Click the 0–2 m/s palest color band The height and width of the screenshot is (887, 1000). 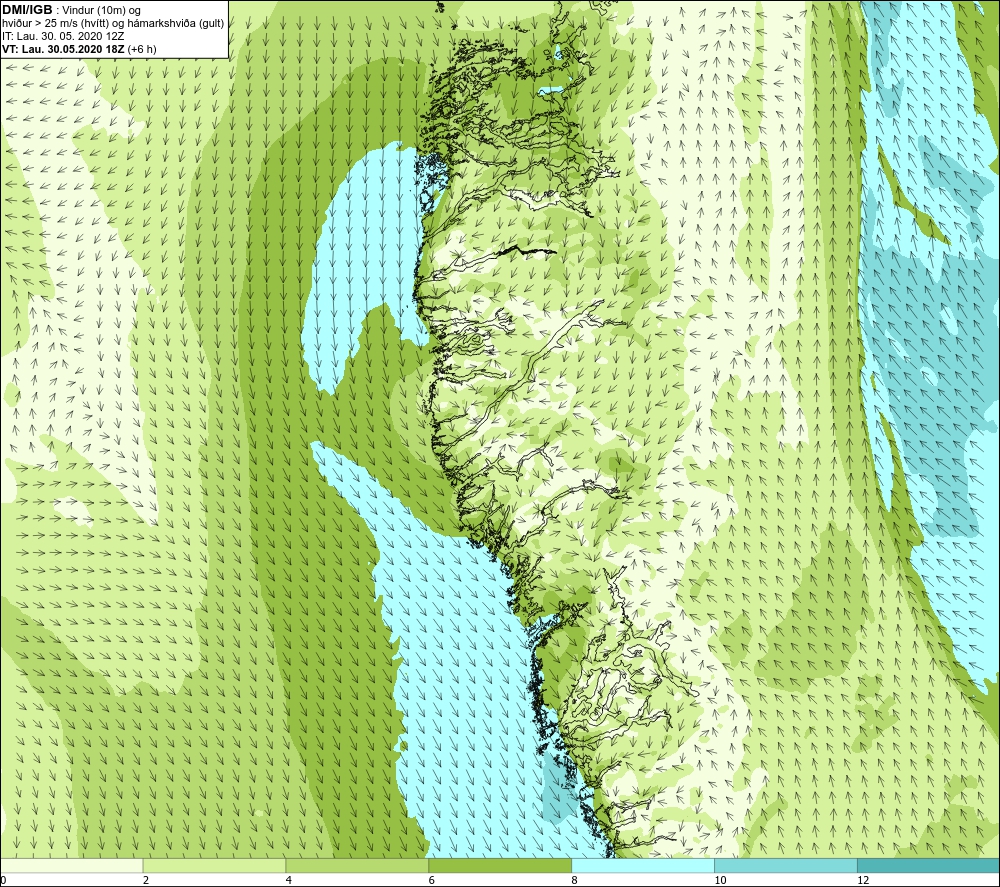71,865
